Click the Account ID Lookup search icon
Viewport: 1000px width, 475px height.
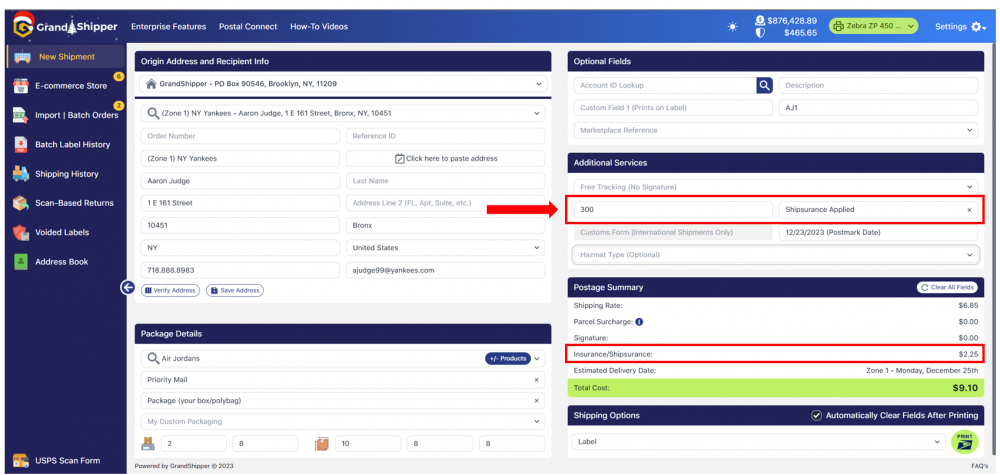point(764,85)
